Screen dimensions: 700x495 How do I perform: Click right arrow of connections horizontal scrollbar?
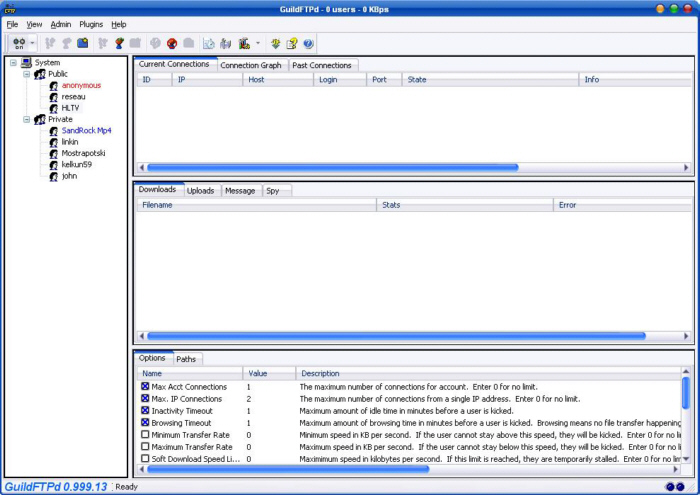686,167
